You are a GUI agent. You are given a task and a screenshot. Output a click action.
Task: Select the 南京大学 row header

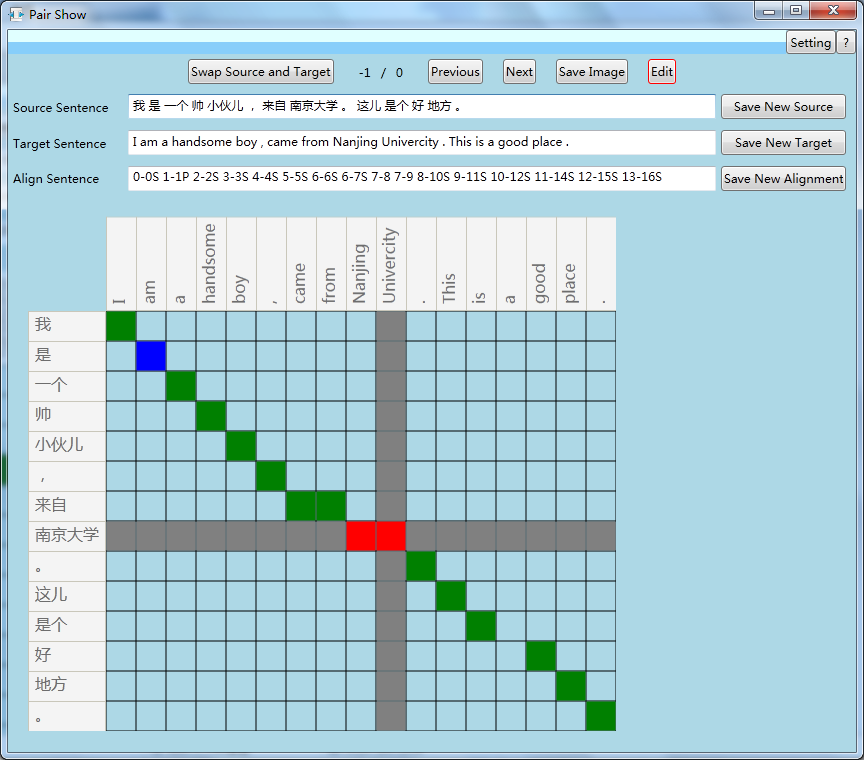(x=67, y=536)
